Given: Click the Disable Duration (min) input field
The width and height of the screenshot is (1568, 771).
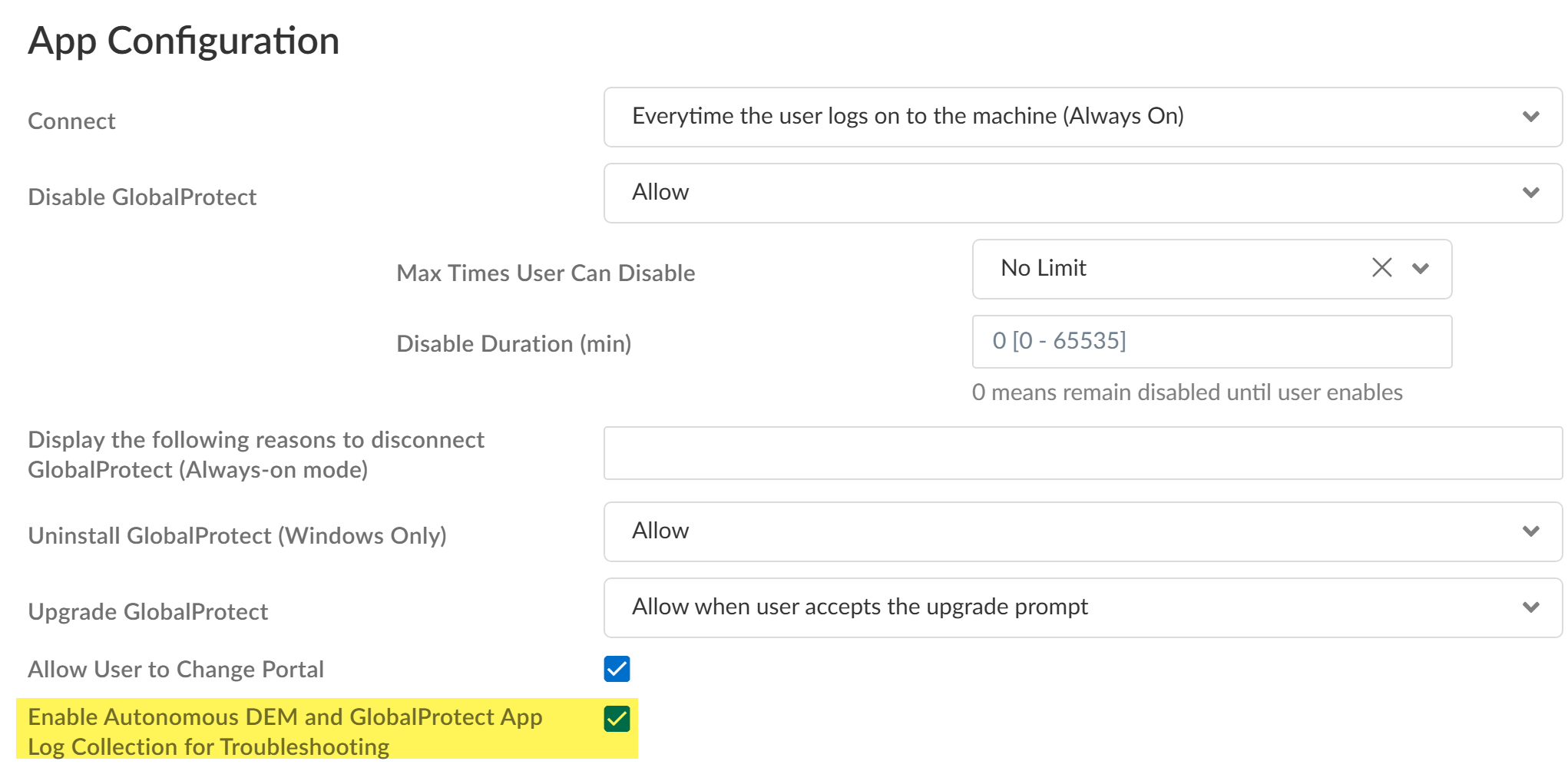Looking at the screenshot, I should pos(1211,341).
